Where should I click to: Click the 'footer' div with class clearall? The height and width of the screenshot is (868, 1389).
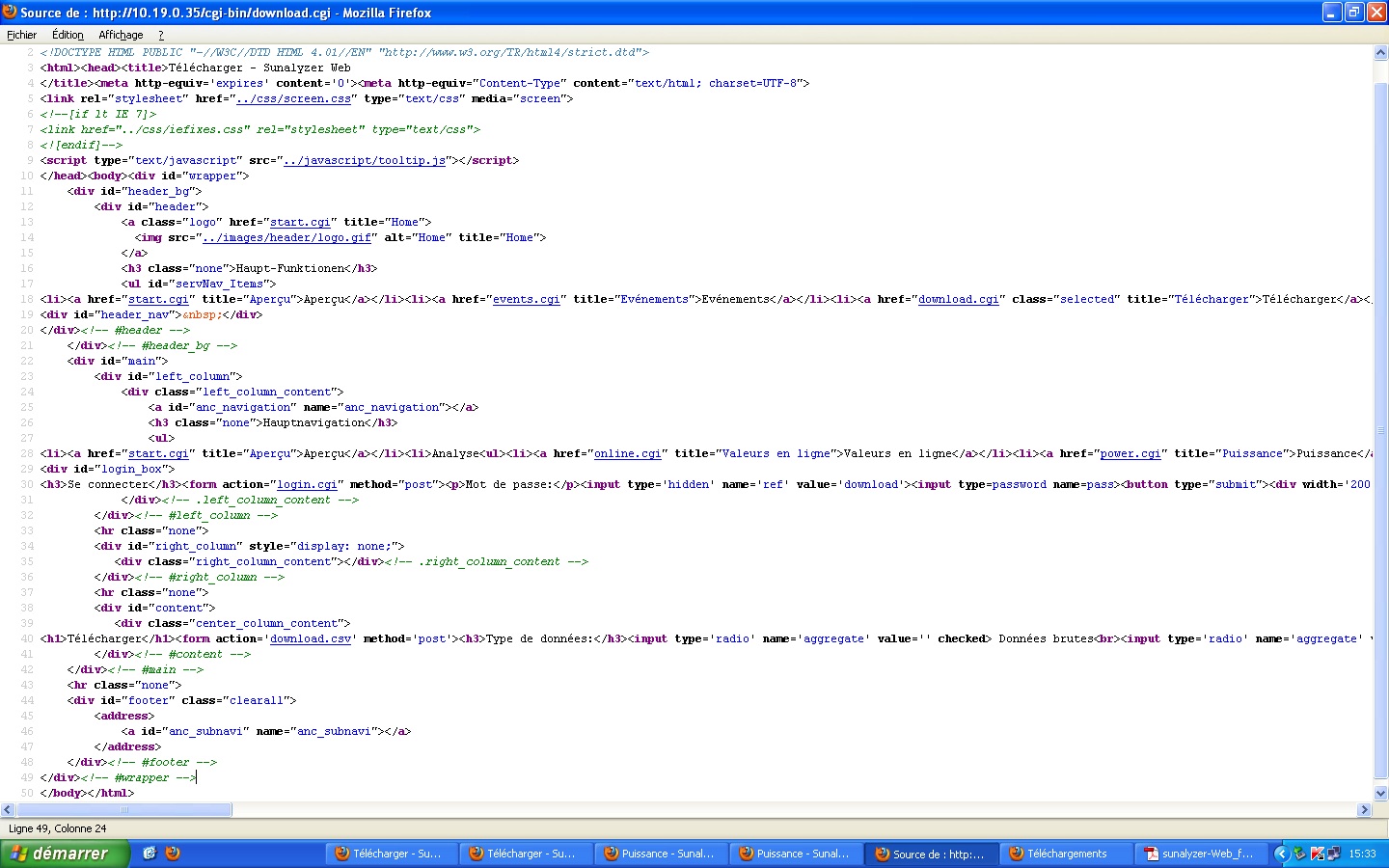coord(182,700)
